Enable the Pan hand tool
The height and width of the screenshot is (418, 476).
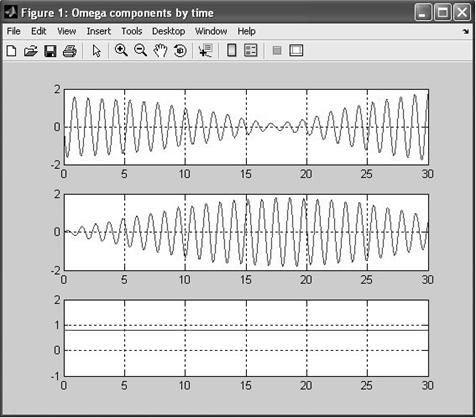(x=160, y=51)
